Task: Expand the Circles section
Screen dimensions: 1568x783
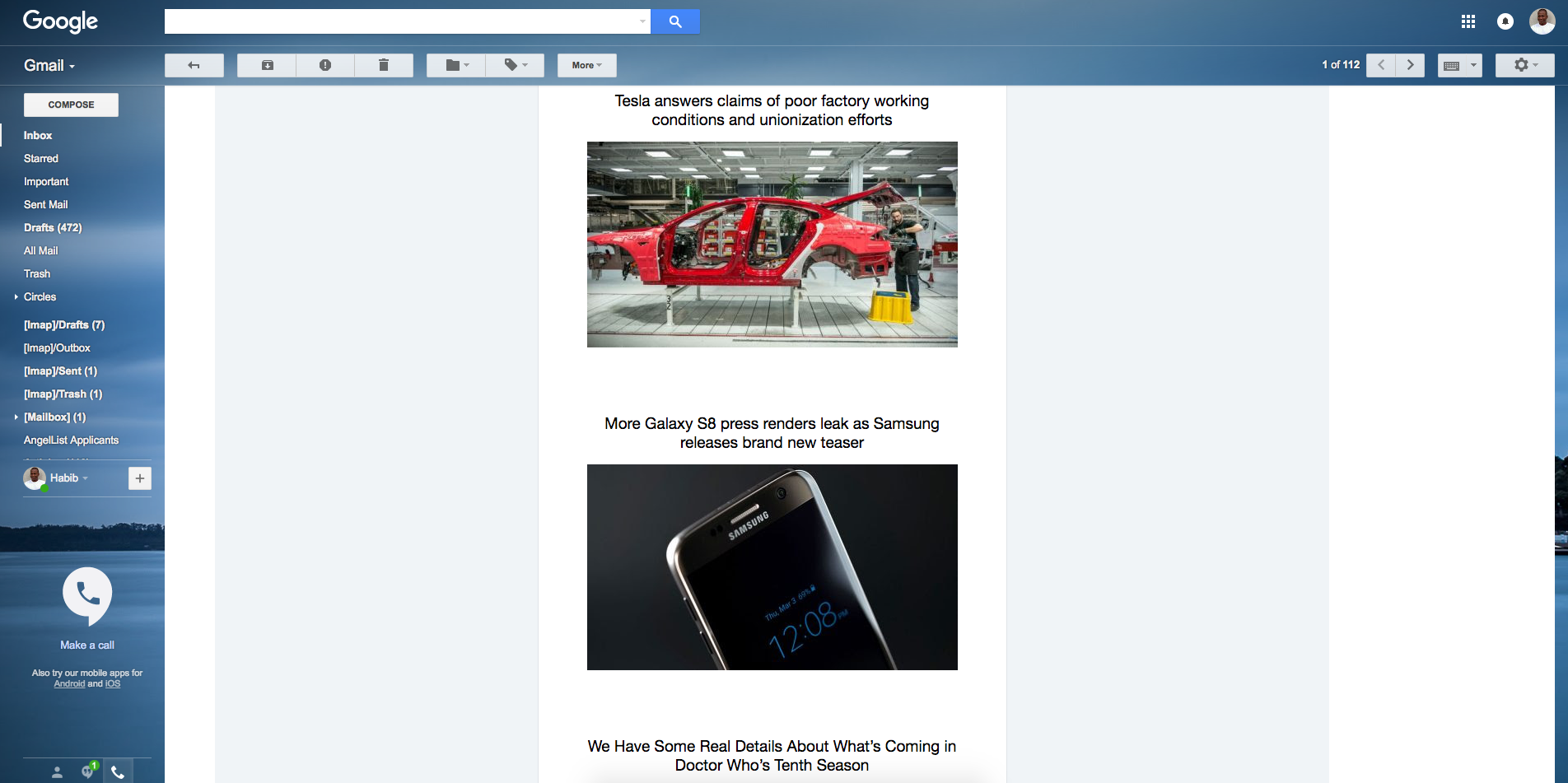Action: (16, 296)
